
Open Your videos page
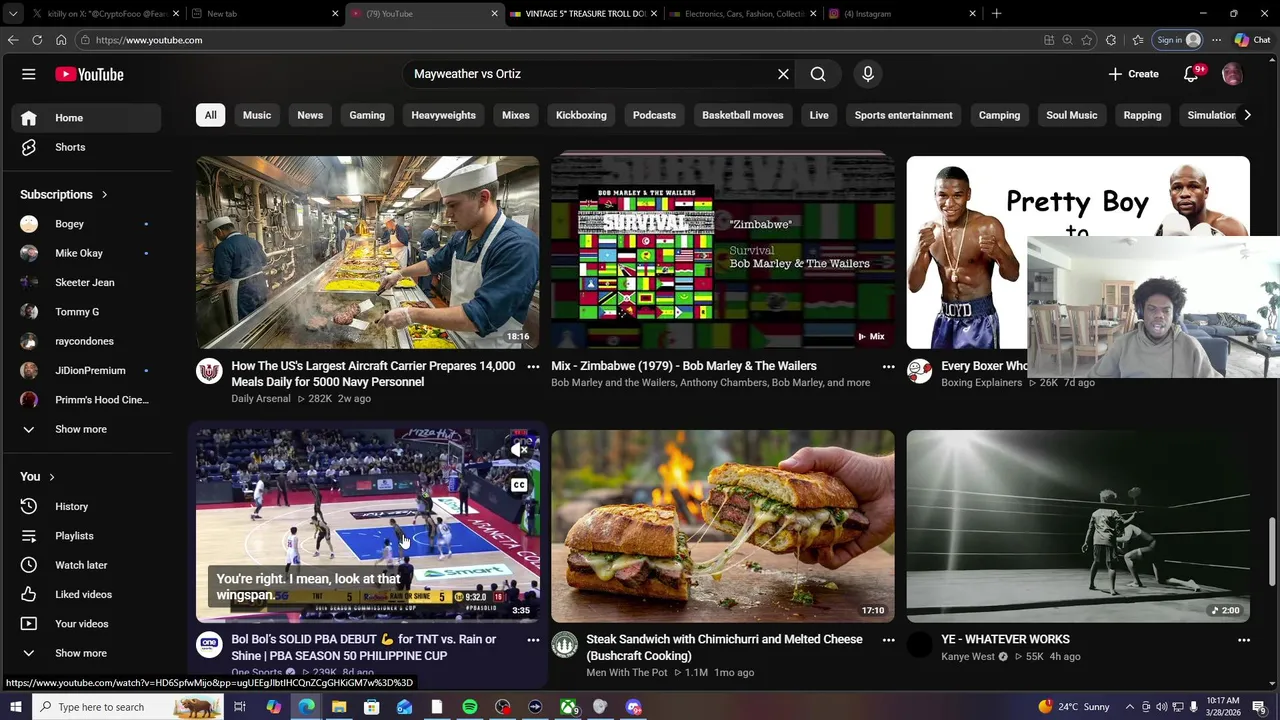pos(86,624)
